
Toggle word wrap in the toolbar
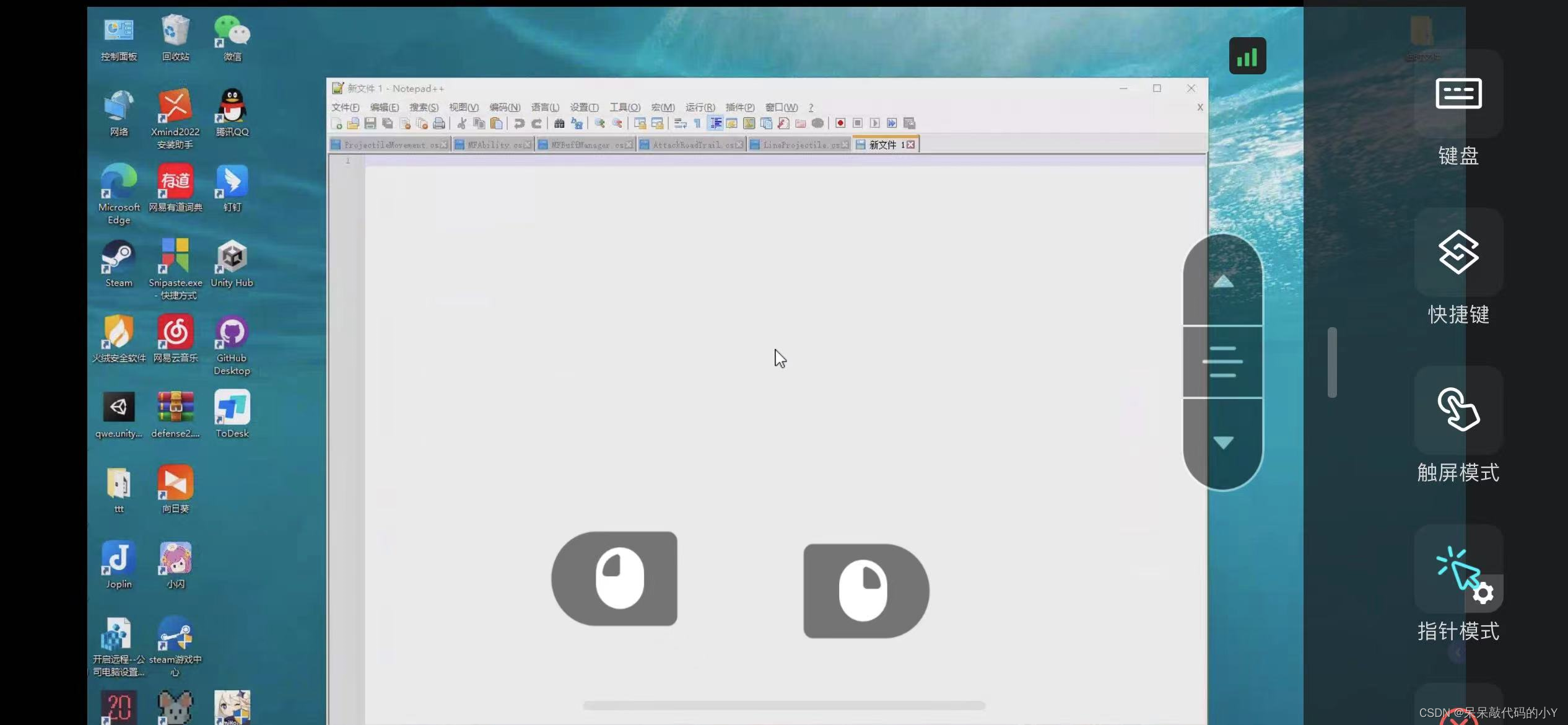[680, 123]
